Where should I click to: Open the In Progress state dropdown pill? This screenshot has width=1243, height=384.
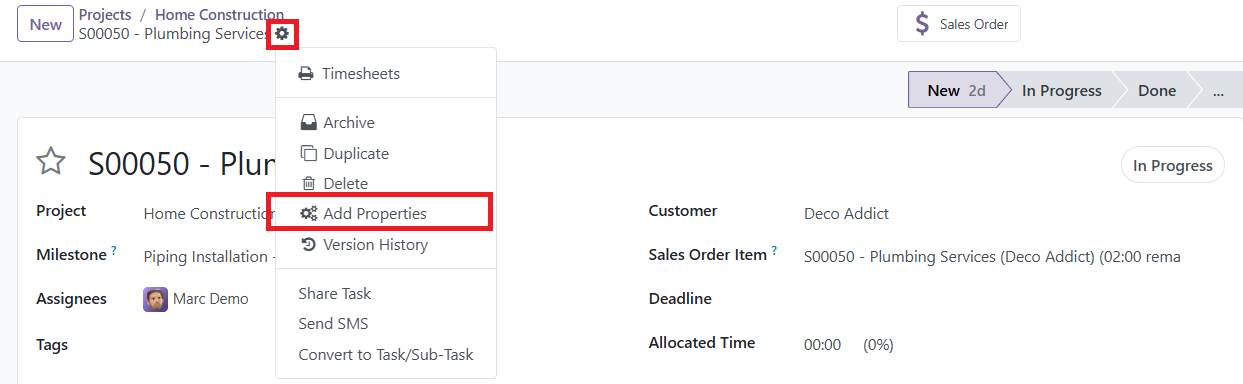[x=1172, y=166]
